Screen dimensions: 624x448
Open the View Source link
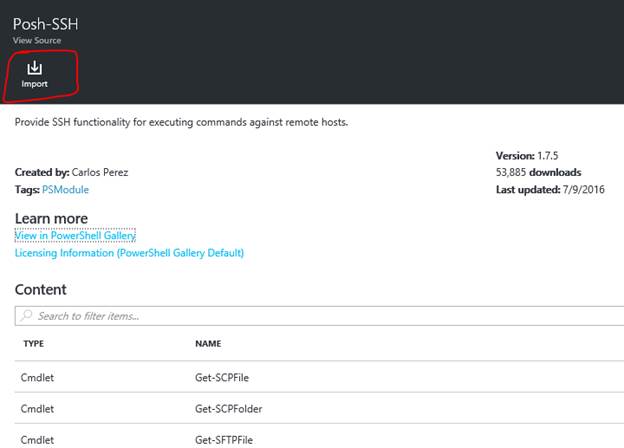[x=36, y=41]
